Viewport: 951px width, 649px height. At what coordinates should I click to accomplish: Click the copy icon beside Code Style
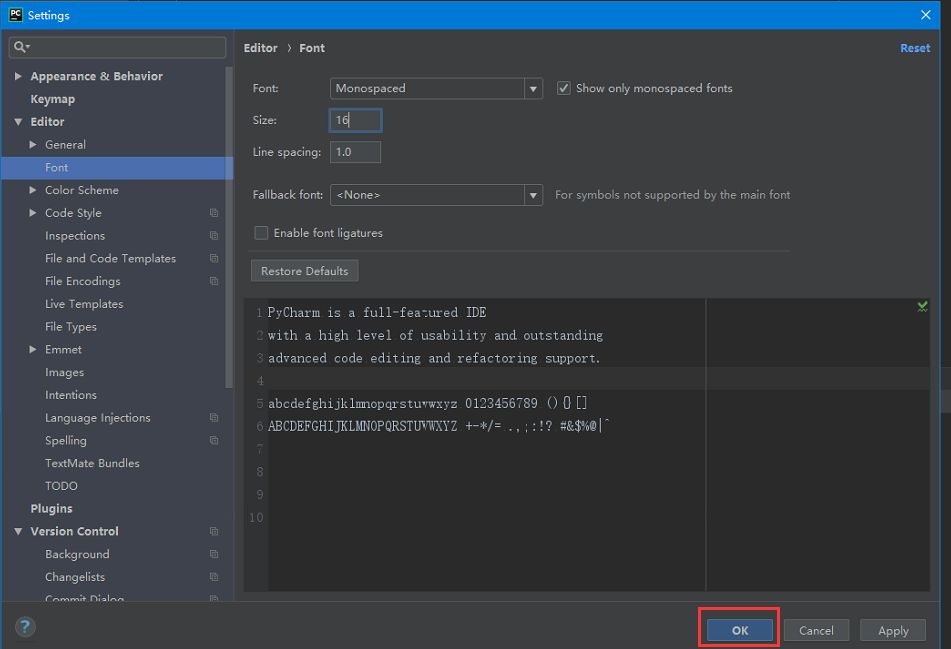[214, 213]
